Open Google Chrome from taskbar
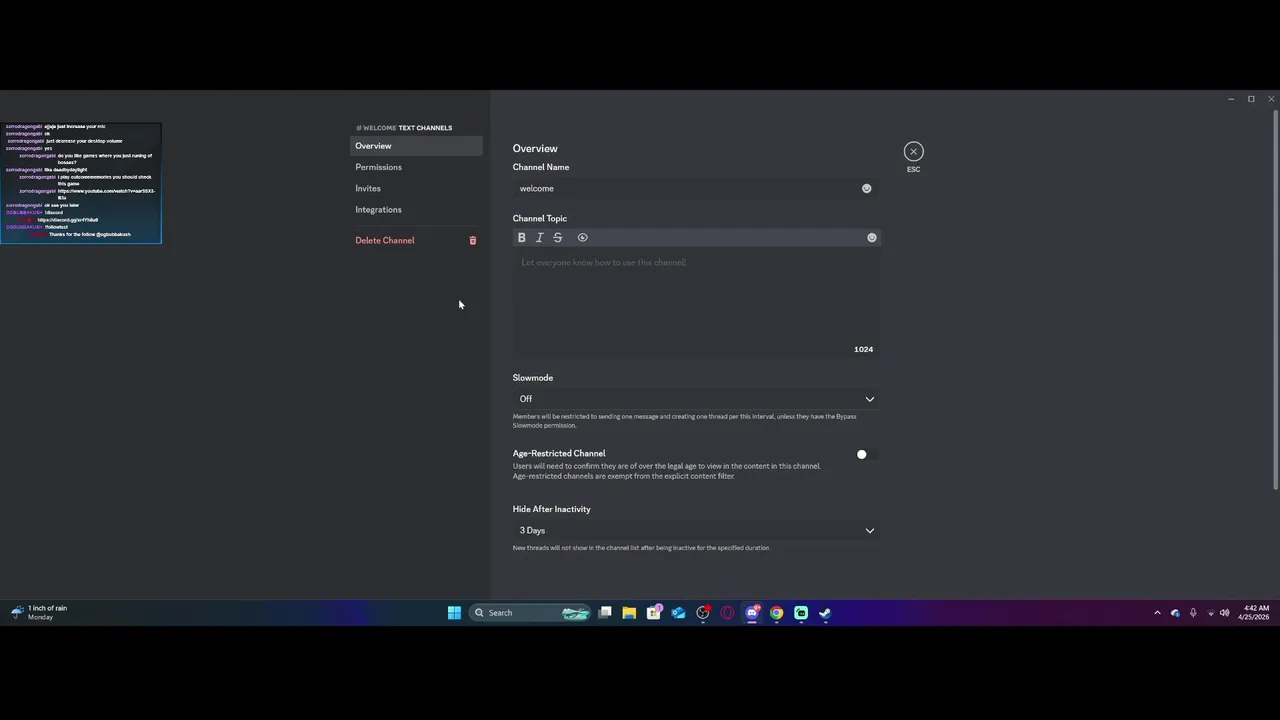The width and height of the screenshot is (1280, 720). (x=776, y=613)
